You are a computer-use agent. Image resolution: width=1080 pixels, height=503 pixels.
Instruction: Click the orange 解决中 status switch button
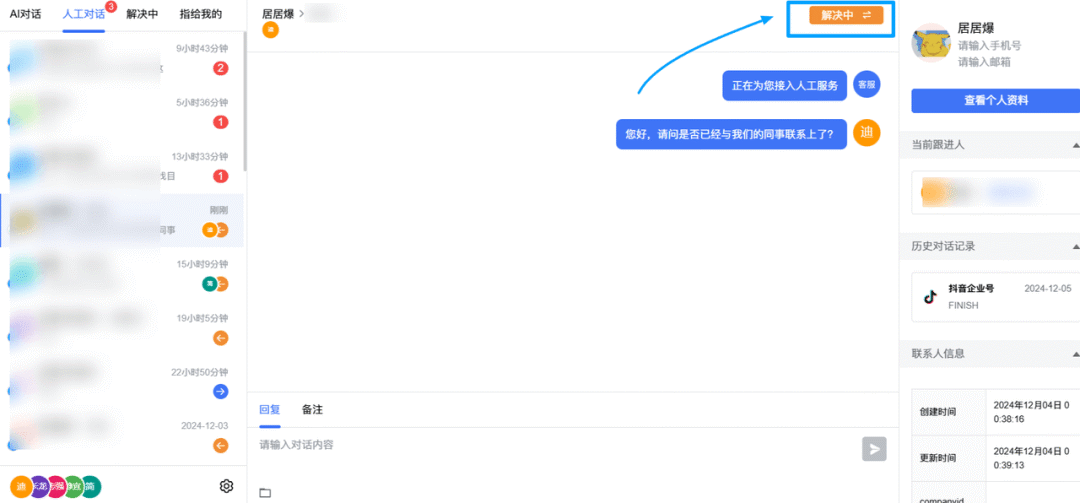pos(846,15)
